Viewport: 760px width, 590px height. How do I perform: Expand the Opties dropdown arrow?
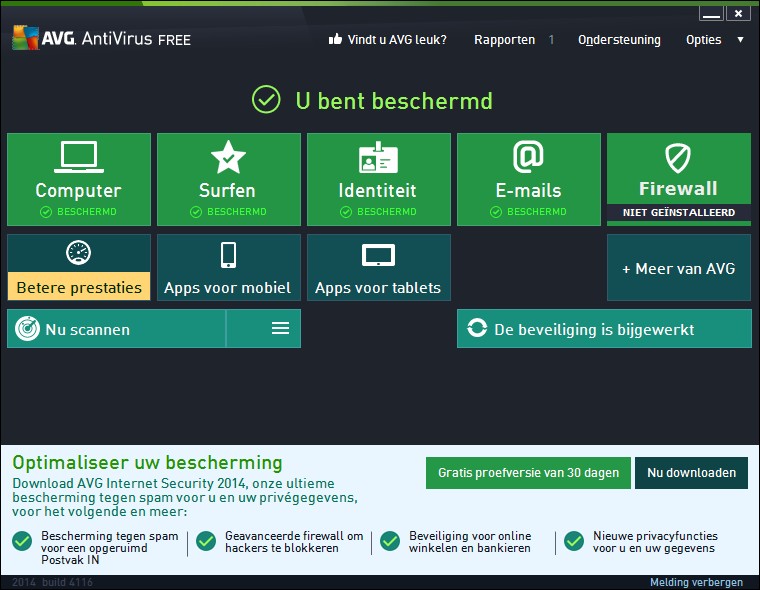[740, 40]
